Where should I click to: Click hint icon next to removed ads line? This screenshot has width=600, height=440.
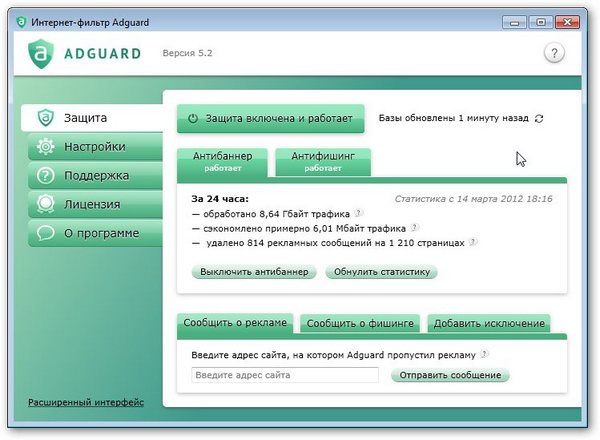[472, 241]
